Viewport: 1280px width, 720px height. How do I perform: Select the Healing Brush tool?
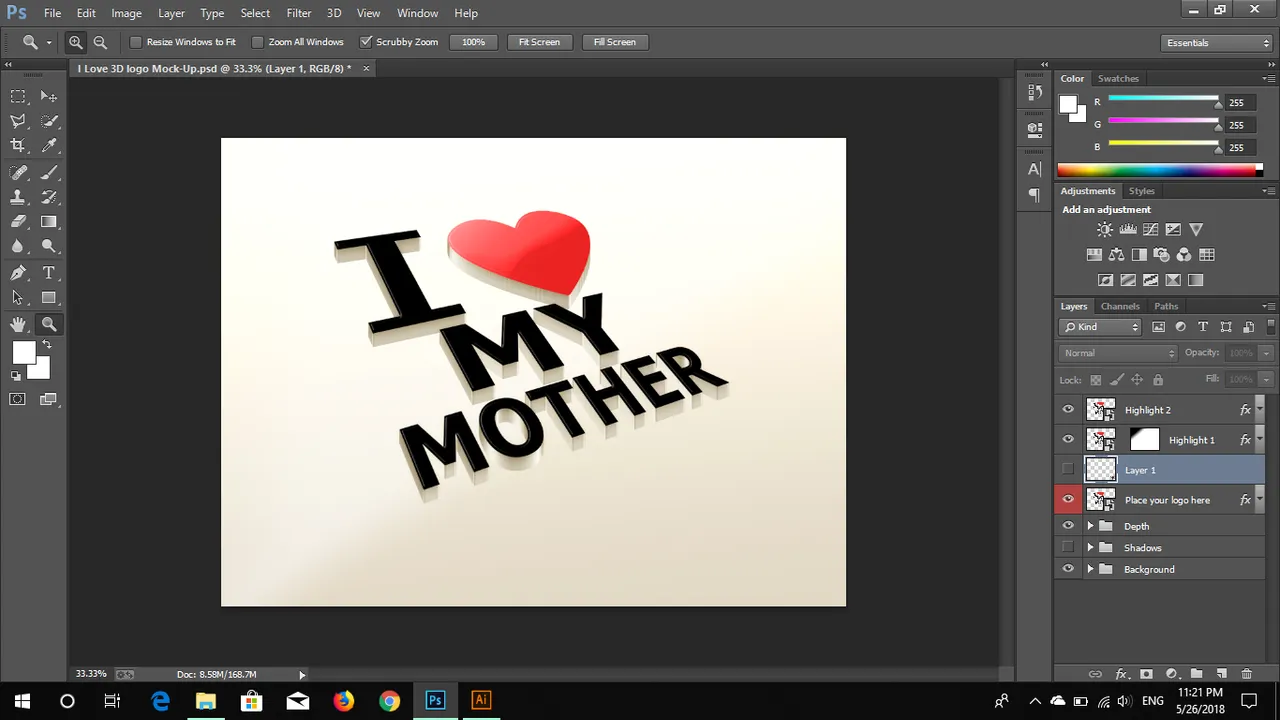point(18,172)
